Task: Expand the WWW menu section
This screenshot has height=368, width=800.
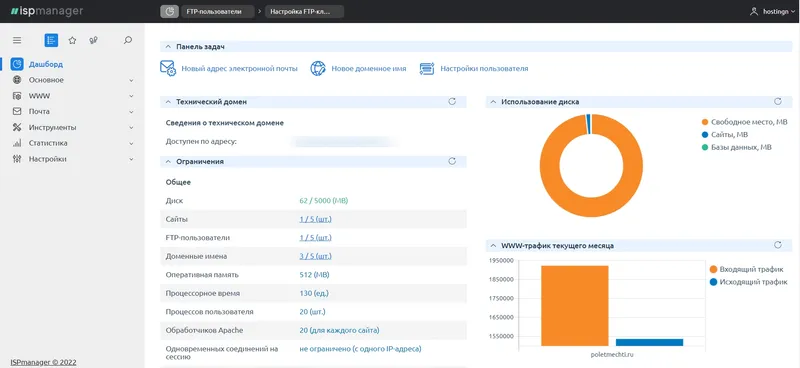Action: [131, 96]
